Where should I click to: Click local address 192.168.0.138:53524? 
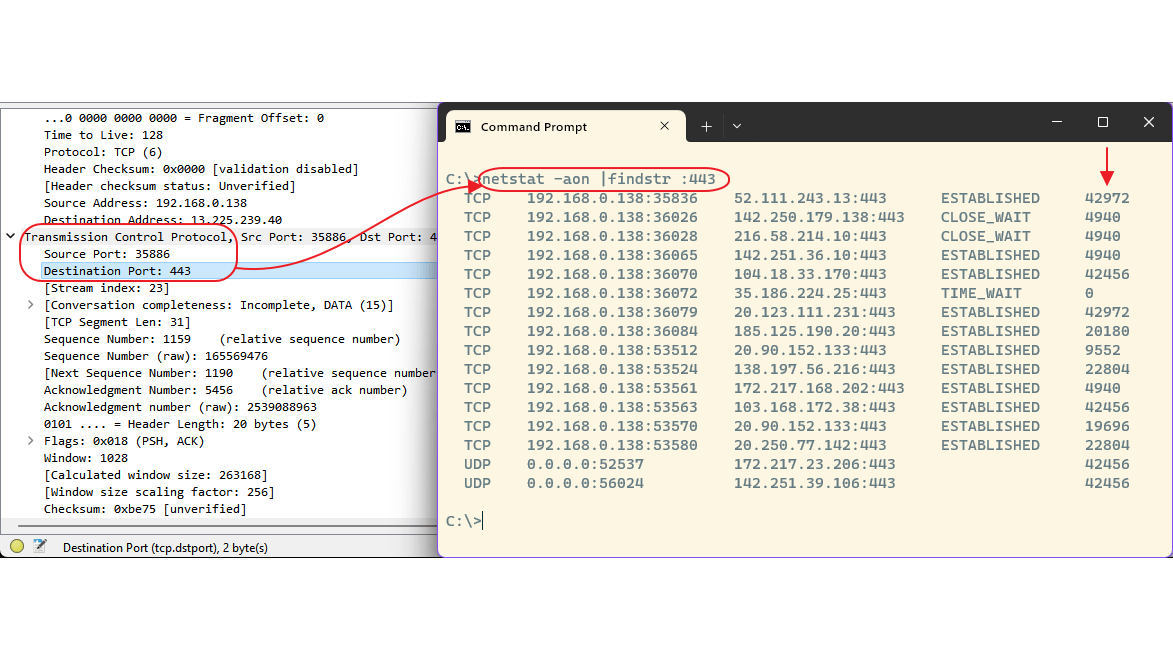click(612, 369)
